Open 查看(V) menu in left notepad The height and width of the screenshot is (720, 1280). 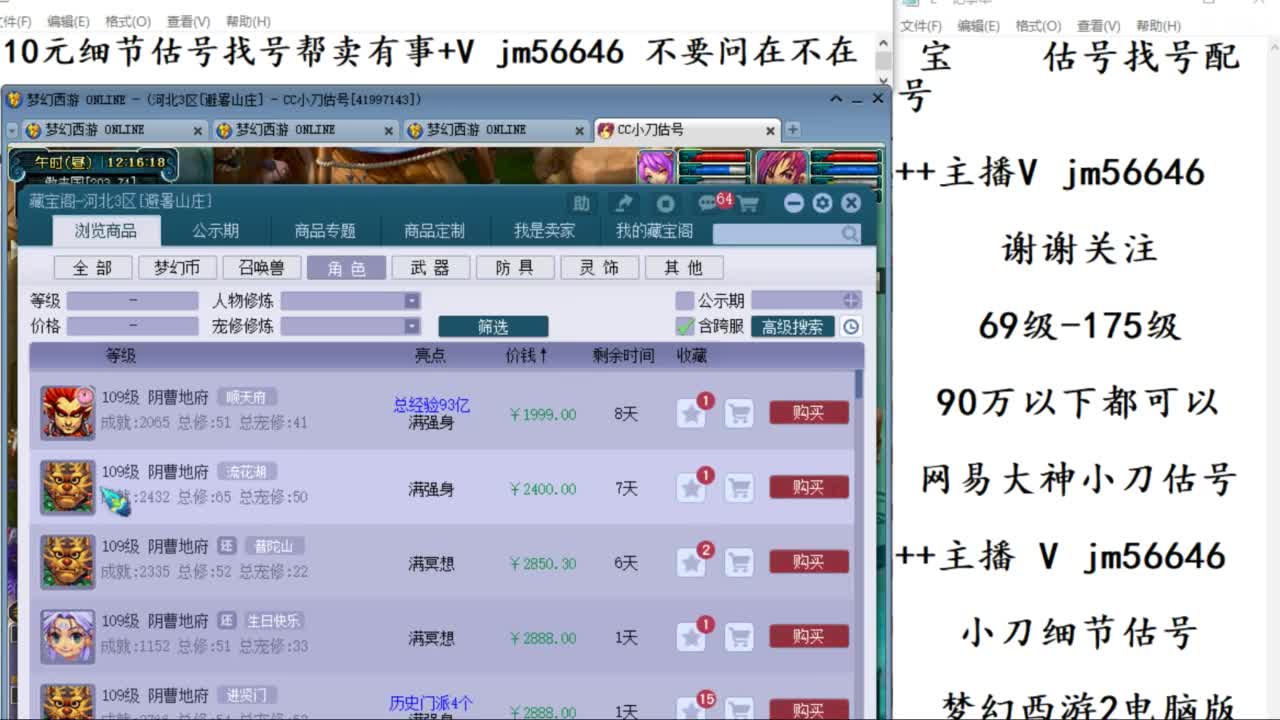[188, 21]
